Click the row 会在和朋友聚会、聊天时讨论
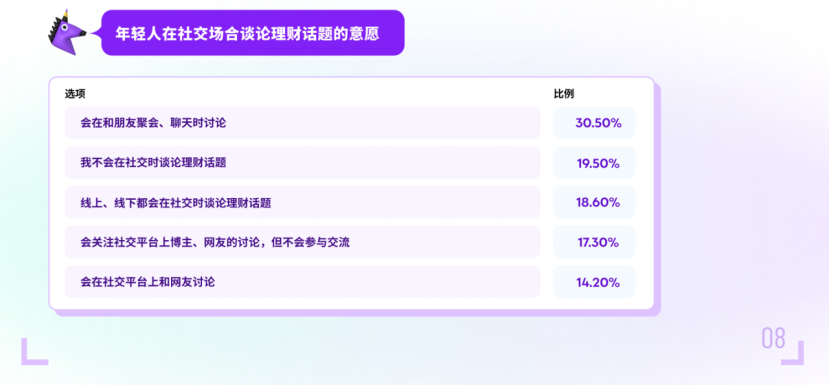Screen dimensions: 830x386 click(x=302, y=123)
